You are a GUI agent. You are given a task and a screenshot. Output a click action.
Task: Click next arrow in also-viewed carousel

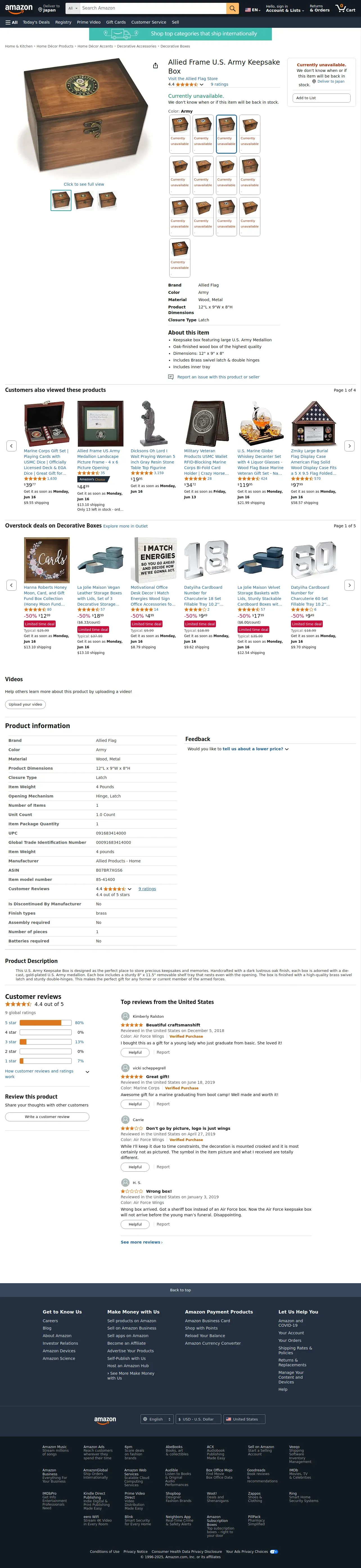click(349, 446)
